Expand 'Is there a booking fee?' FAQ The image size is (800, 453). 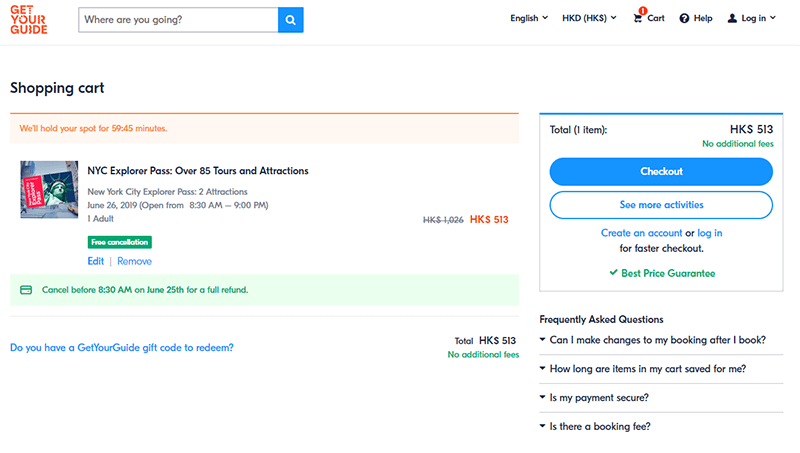(x=661, y=426)
